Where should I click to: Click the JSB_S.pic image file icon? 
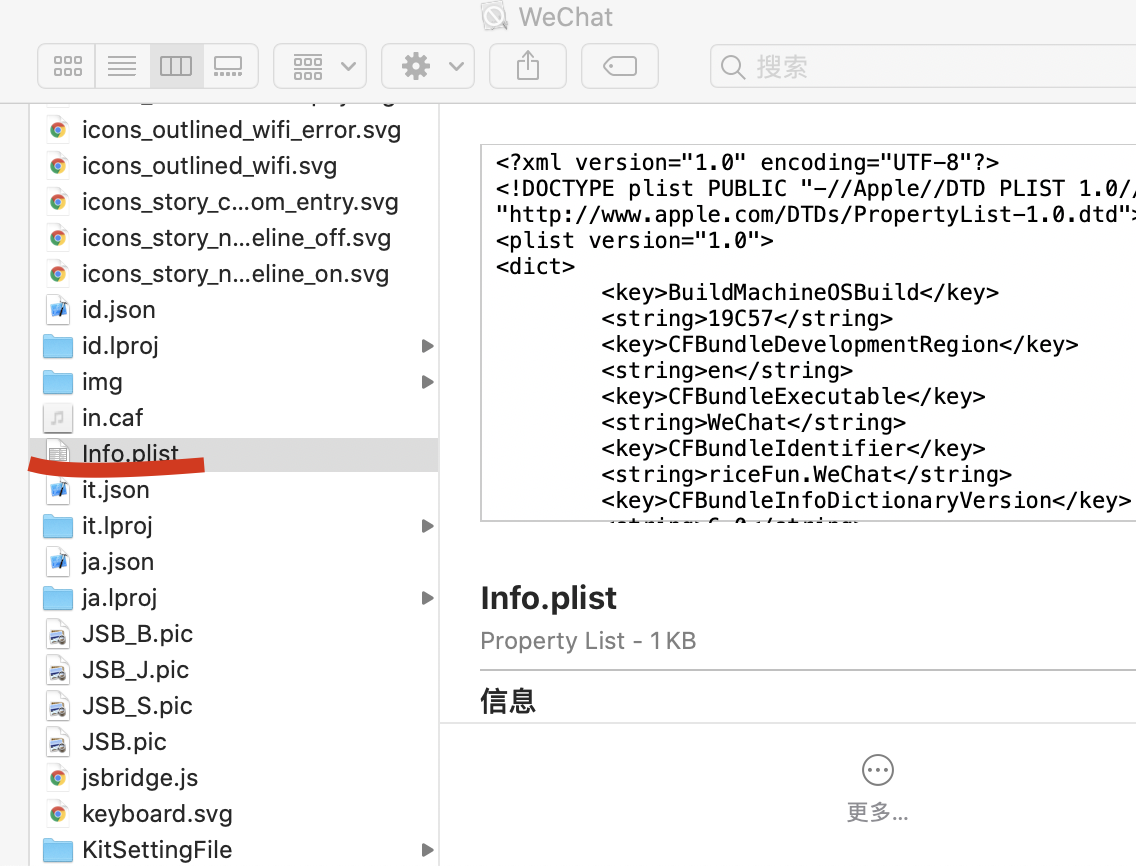[58, 706]
